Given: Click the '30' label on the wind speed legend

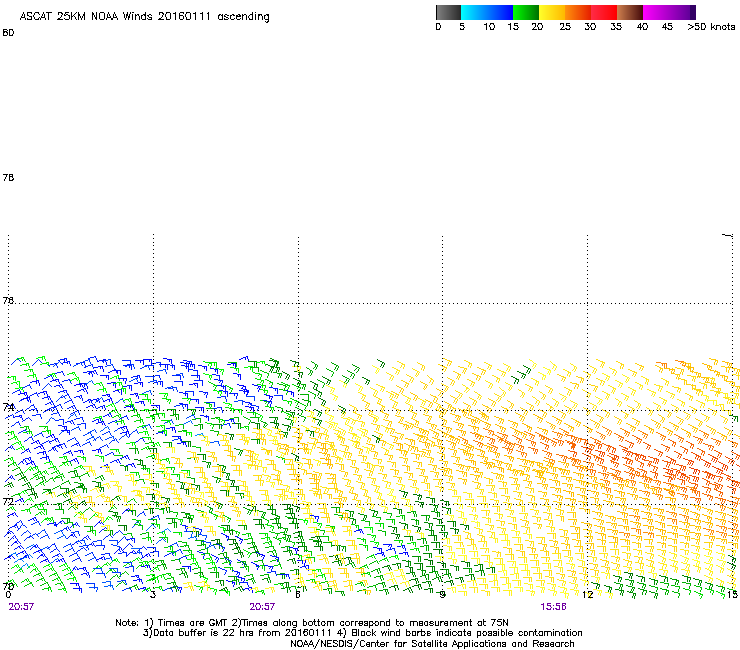Looking at the screenshot, I should [590, 27].
